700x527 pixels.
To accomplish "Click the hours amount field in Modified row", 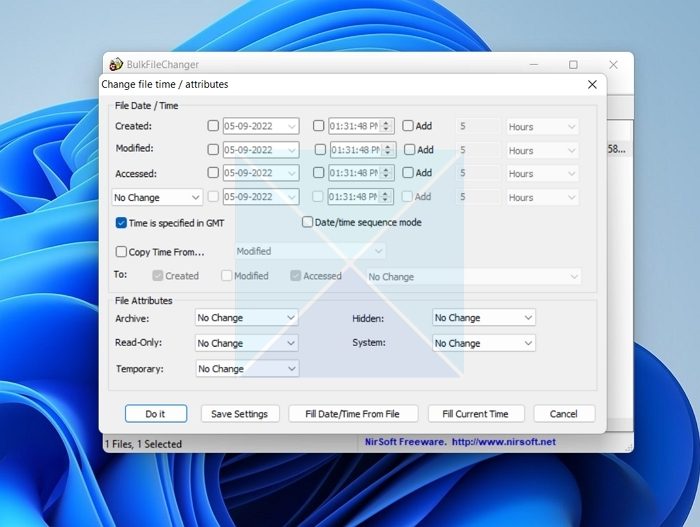I will (477, 150).
